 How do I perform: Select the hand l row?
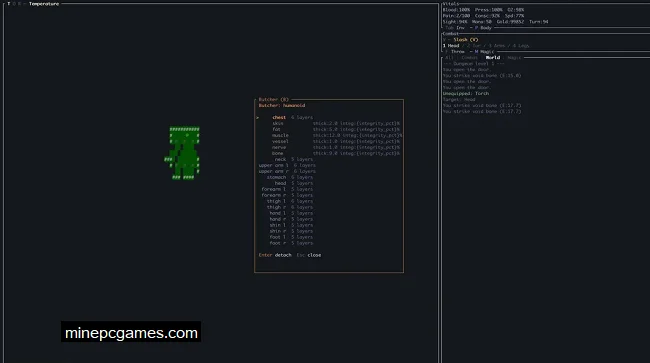click(x=291, y=213)
